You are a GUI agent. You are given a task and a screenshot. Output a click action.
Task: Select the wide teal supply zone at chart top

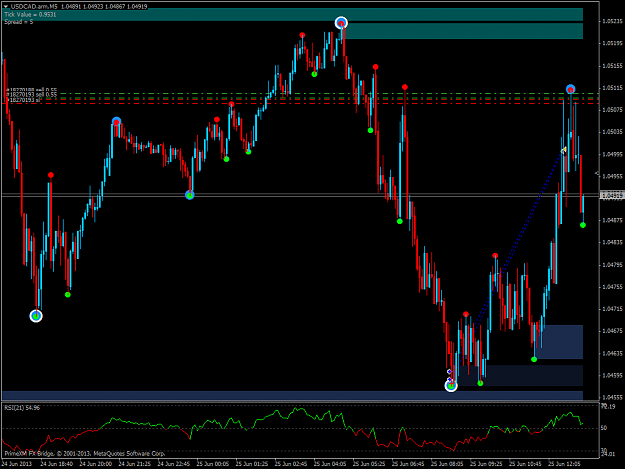[293, 14]
